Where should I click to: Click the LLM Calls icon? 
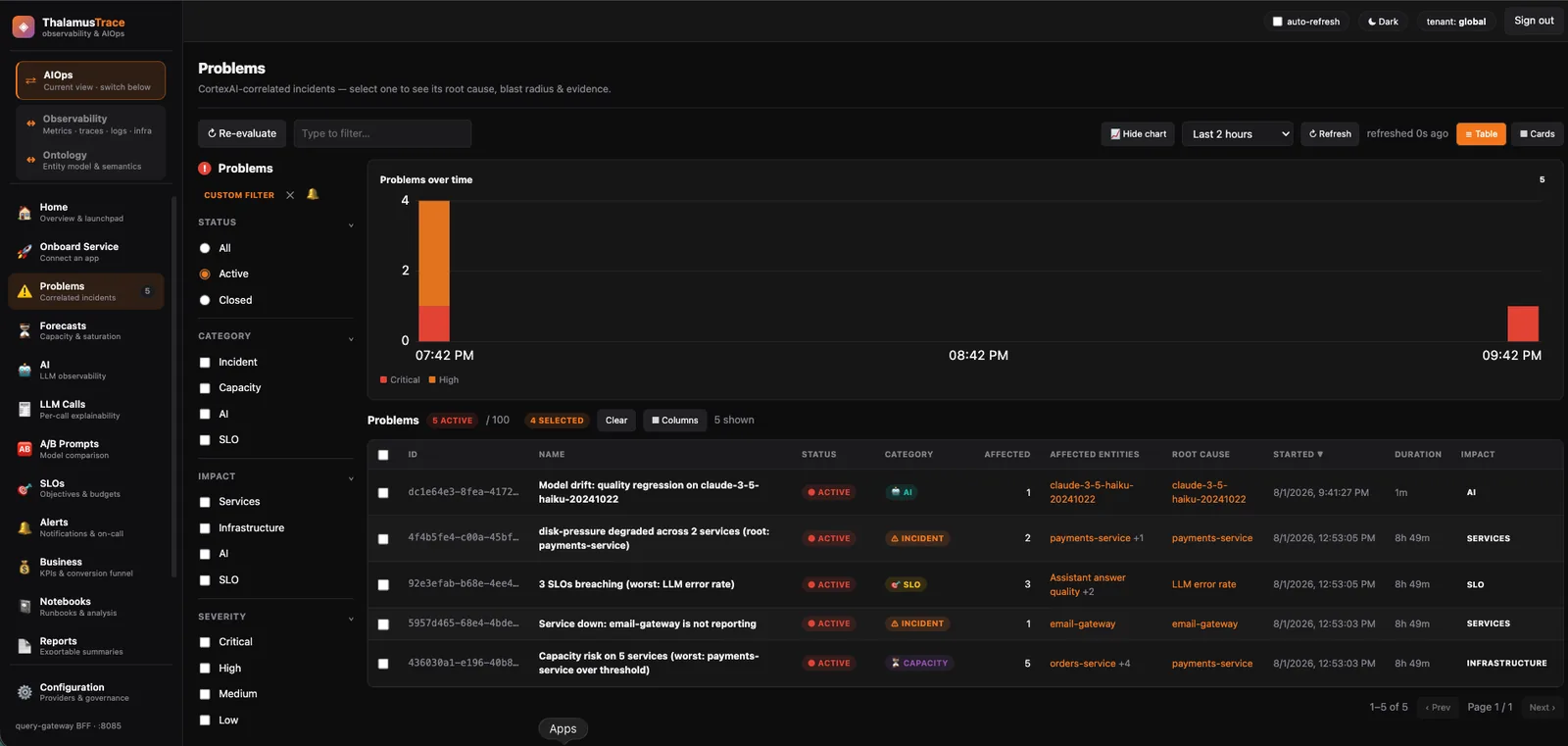tap(24, 410)
